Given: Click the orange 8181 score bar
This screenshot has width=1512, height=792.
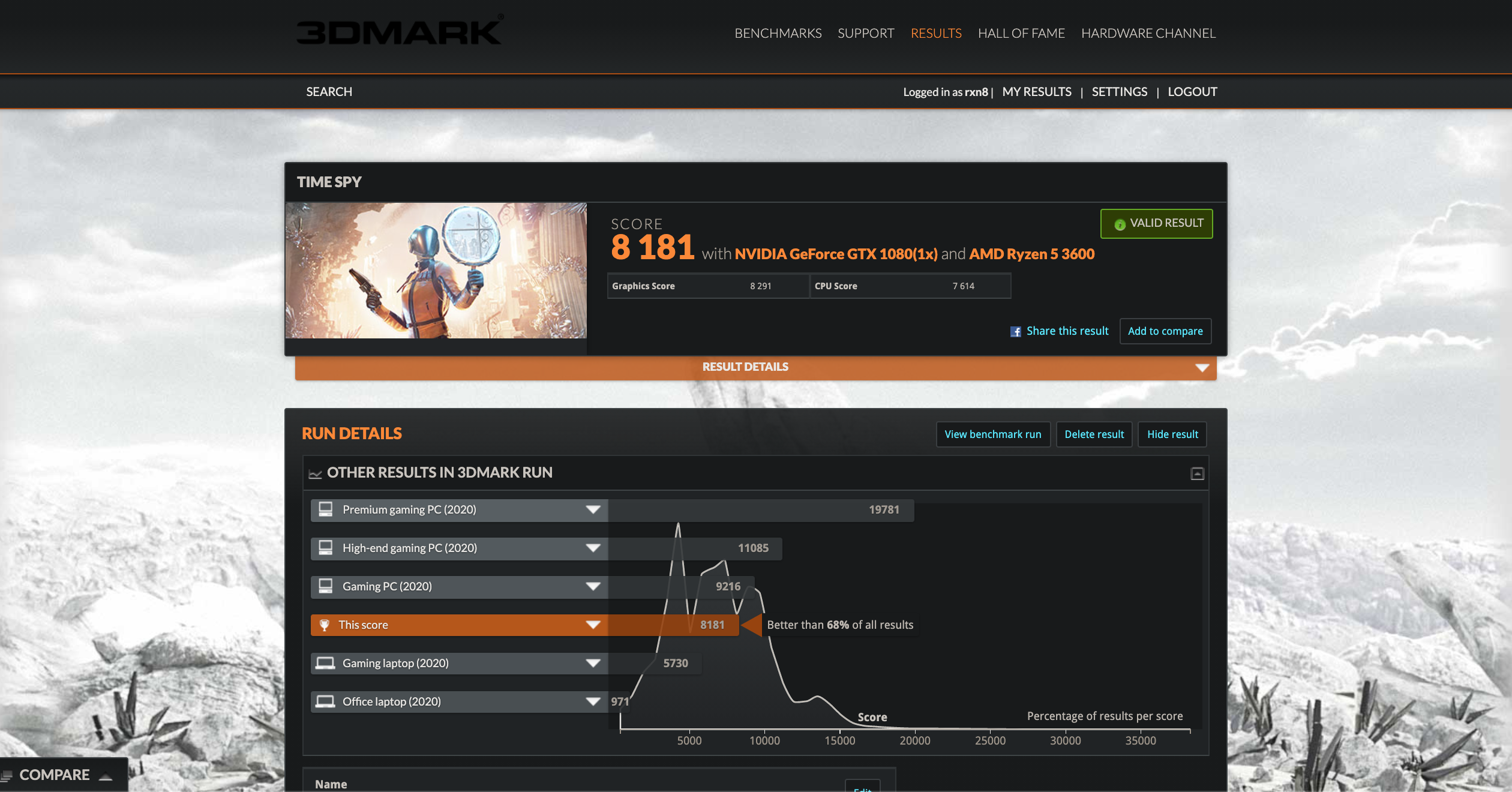Looking at the screenshot, I should [673, 625].
